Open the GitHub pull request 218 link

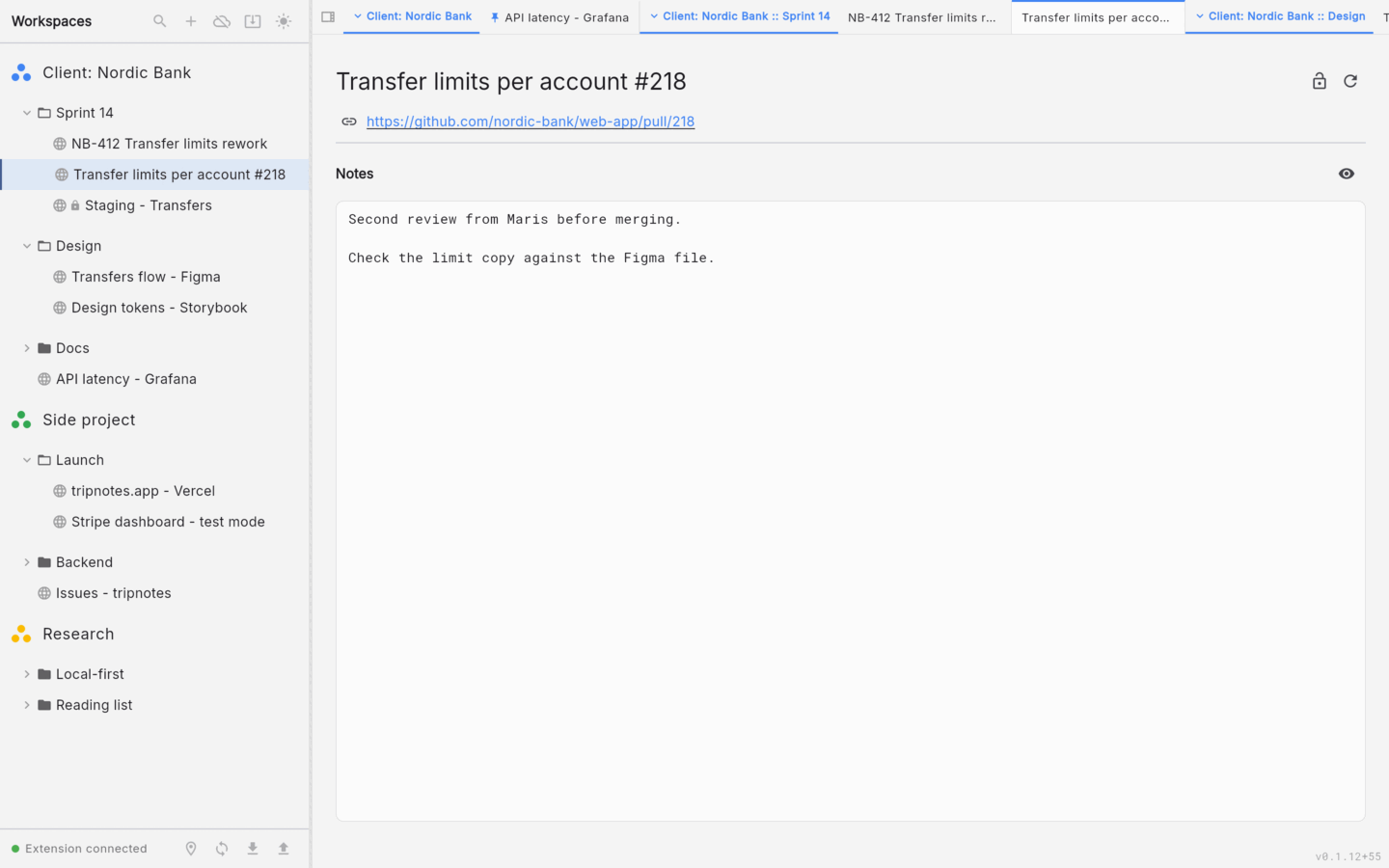[x=531, y=122]
